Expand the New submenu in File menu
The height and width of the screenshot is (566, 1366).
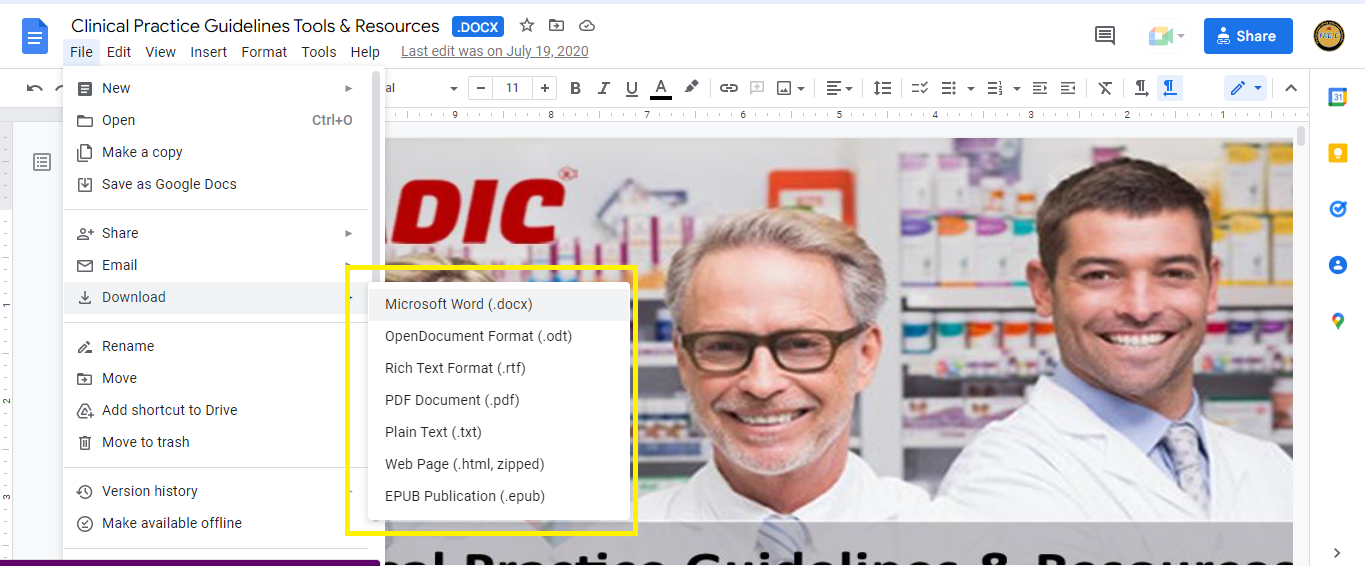pos(349,88)
